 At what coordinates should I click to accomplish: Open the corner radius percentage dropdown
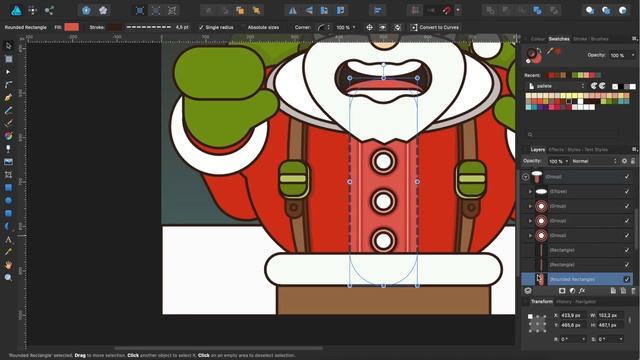tap(354, 27)
